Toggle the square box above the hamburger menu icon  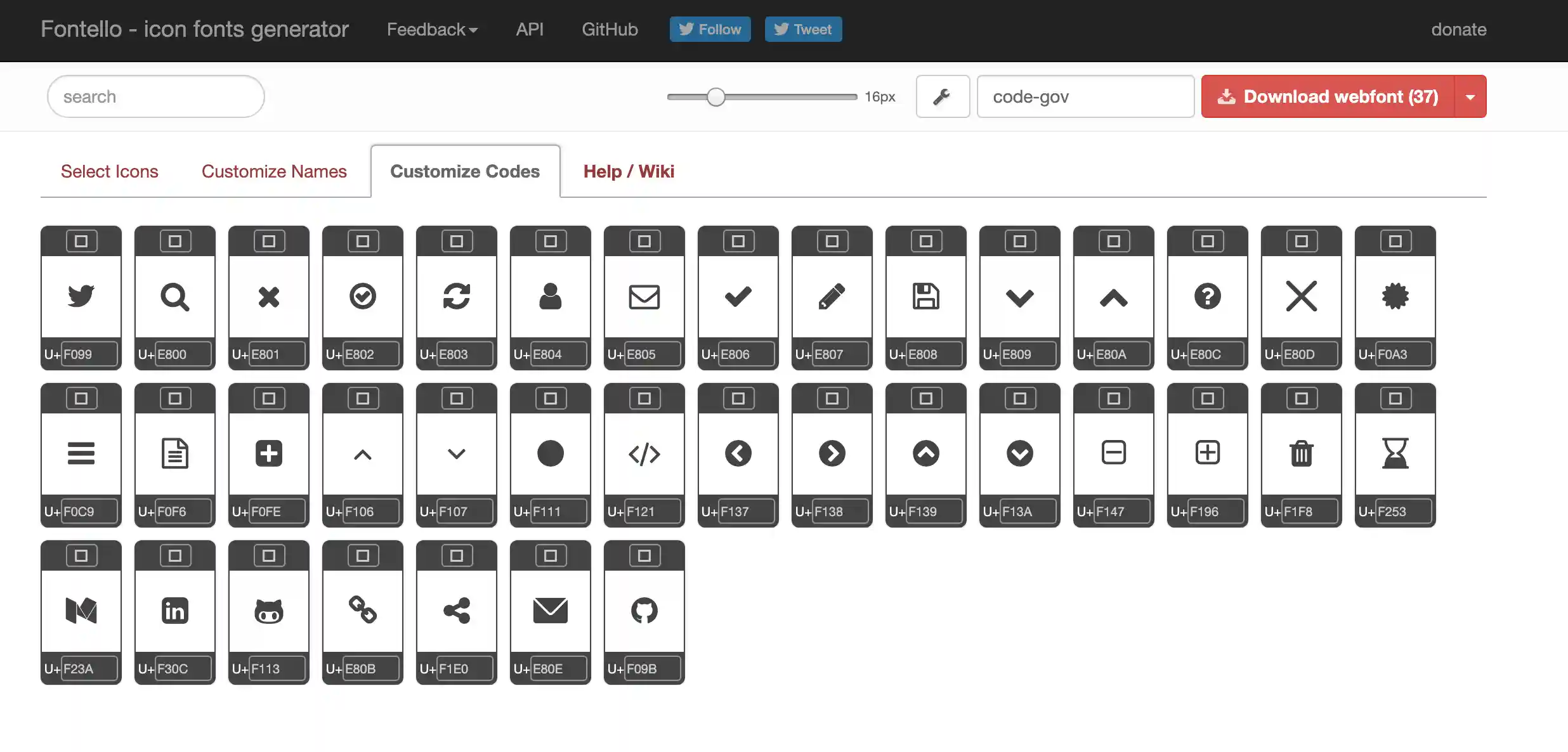tap(81, 398)
